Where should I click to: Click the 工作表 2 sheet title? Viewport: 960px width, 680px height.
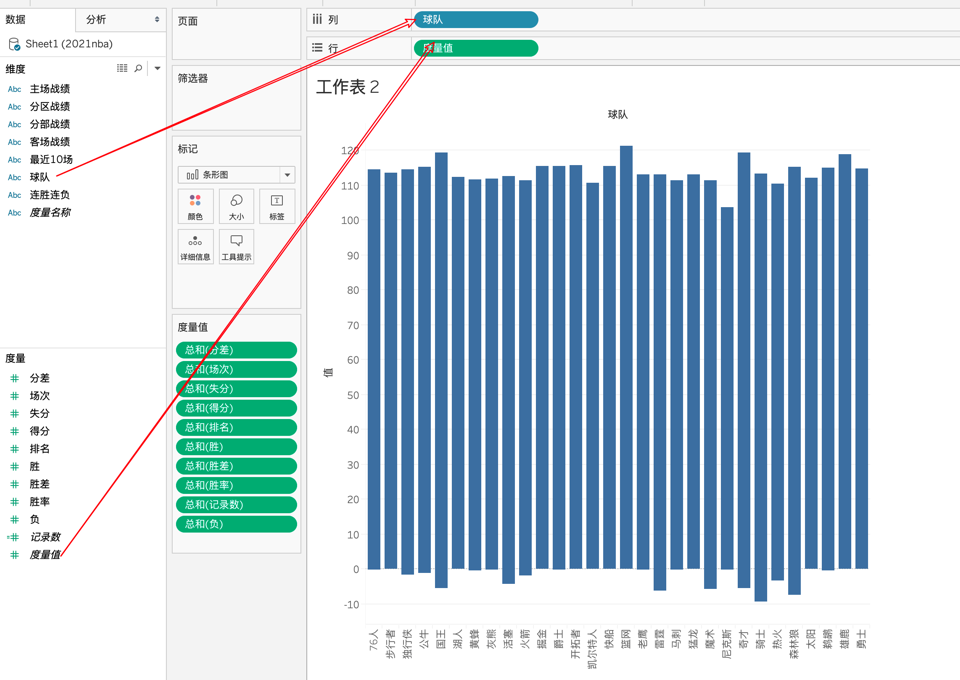(347, 87)
